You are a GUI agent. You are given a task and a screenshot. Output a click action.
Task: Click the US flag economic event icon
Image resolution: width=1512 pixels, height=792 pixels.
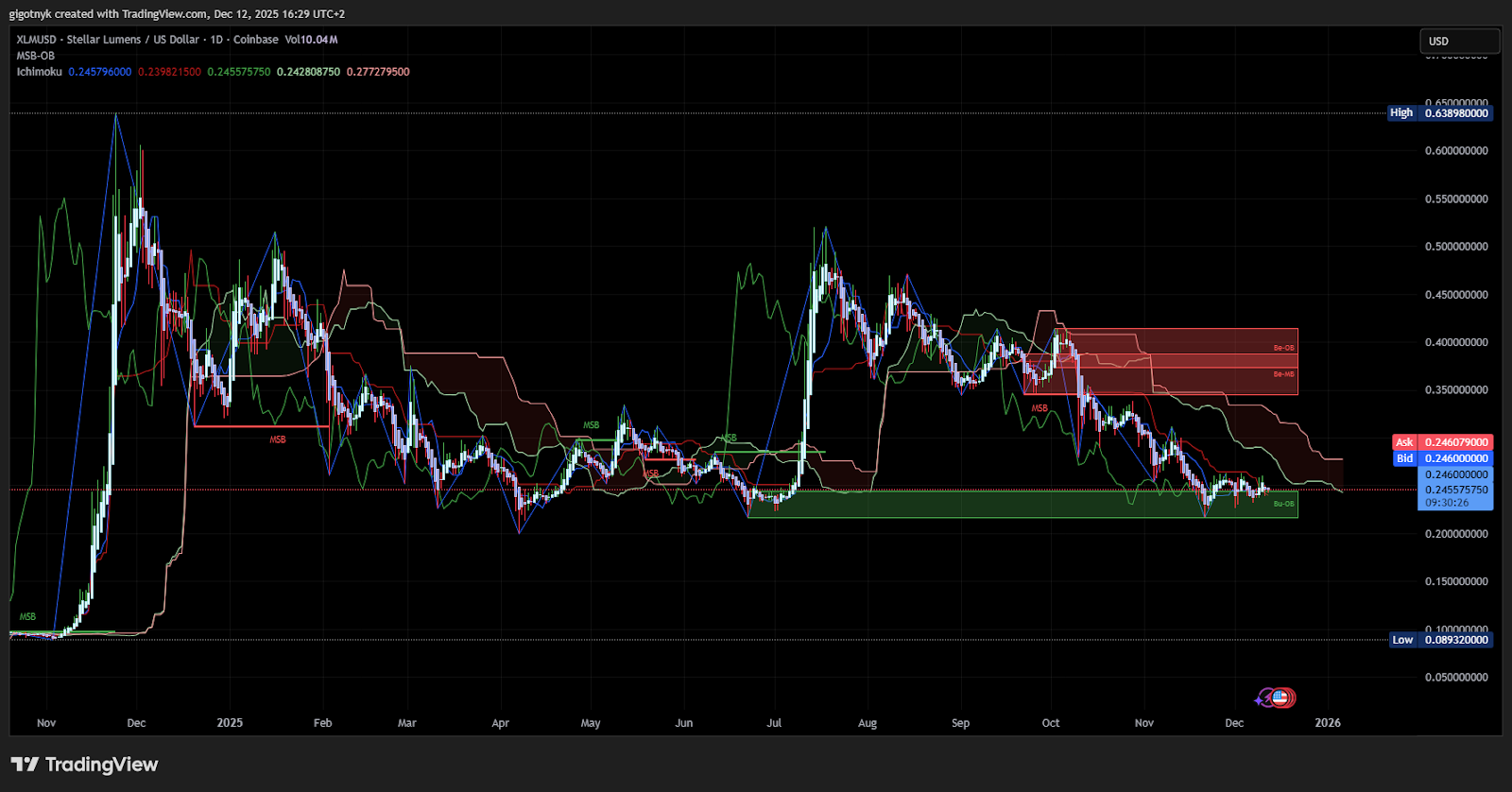(1281, 698)
